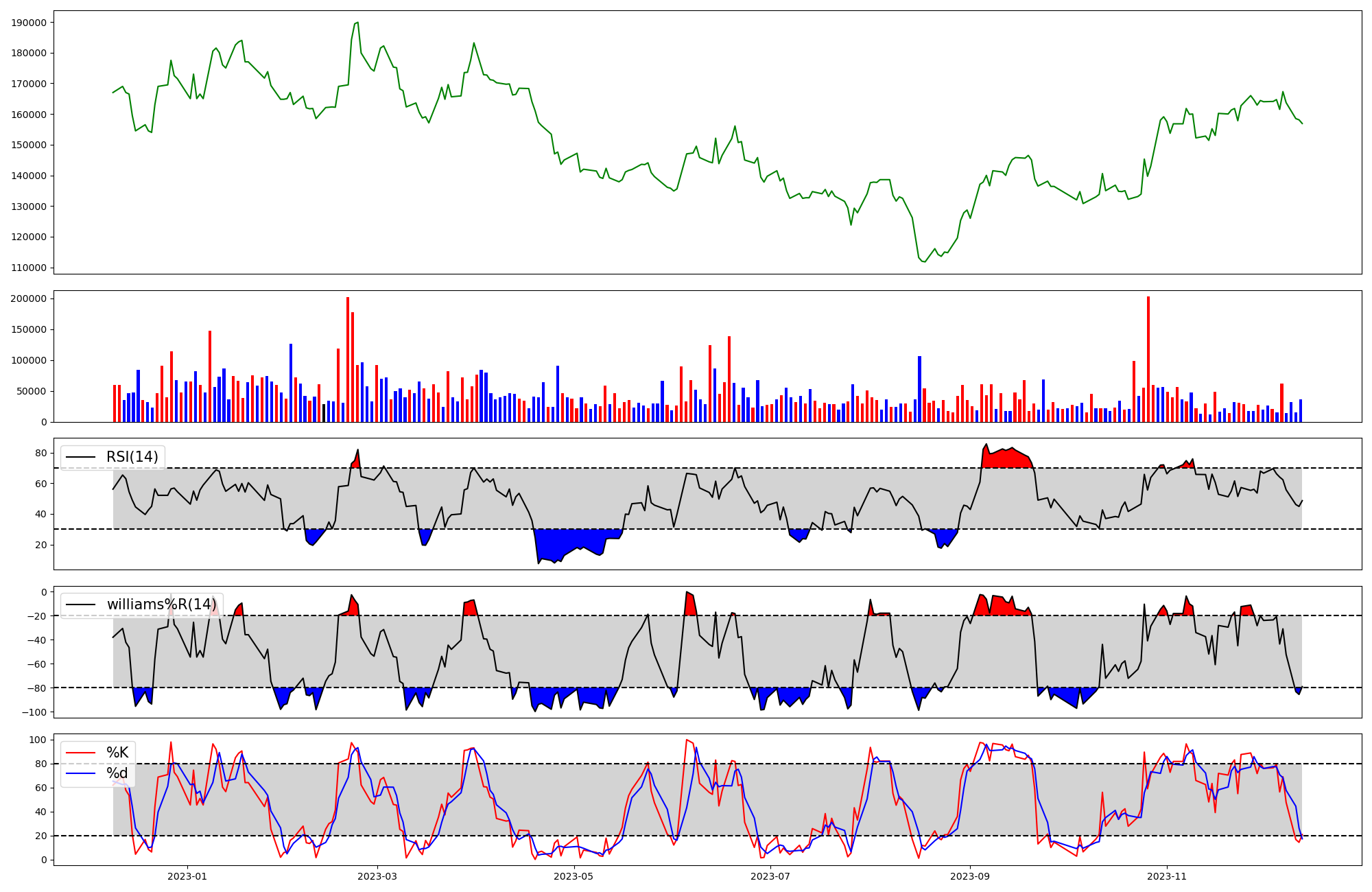The width and height of the screenshot is (1372, 892).
Task: Click the tallest red volume bar in February 2023
Action: [348, 360]
